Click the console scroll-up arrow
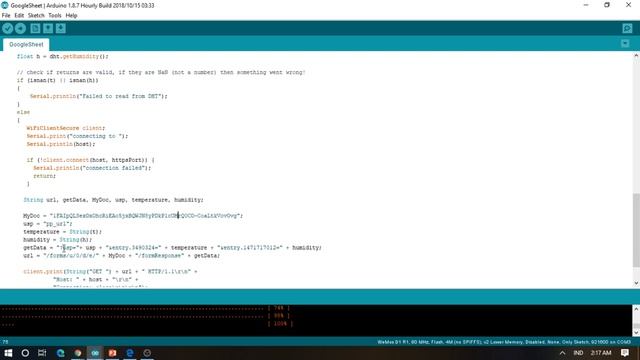Screen dimensions: 640x360 636,309
